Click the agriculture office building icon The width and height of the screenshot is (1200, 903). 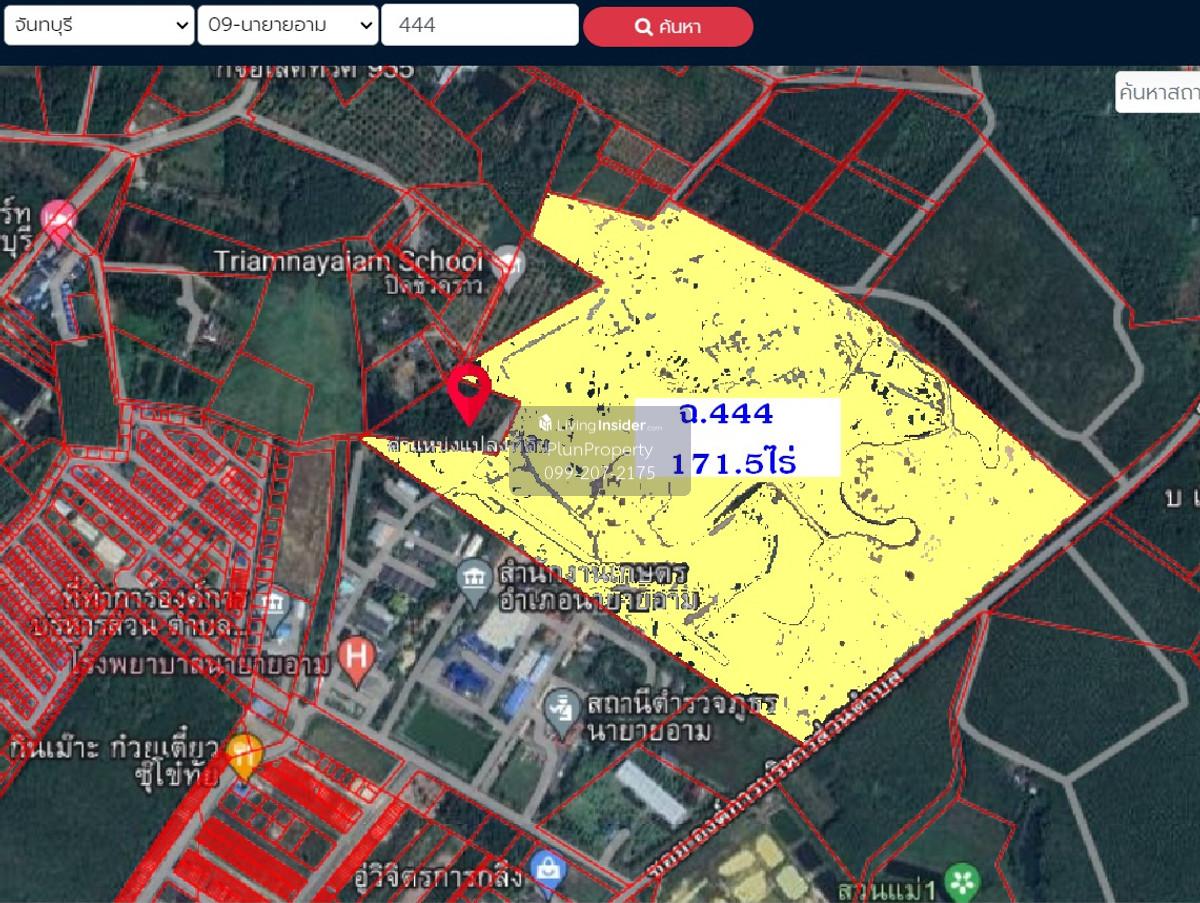pyautogui.click(x=472, y=577)
